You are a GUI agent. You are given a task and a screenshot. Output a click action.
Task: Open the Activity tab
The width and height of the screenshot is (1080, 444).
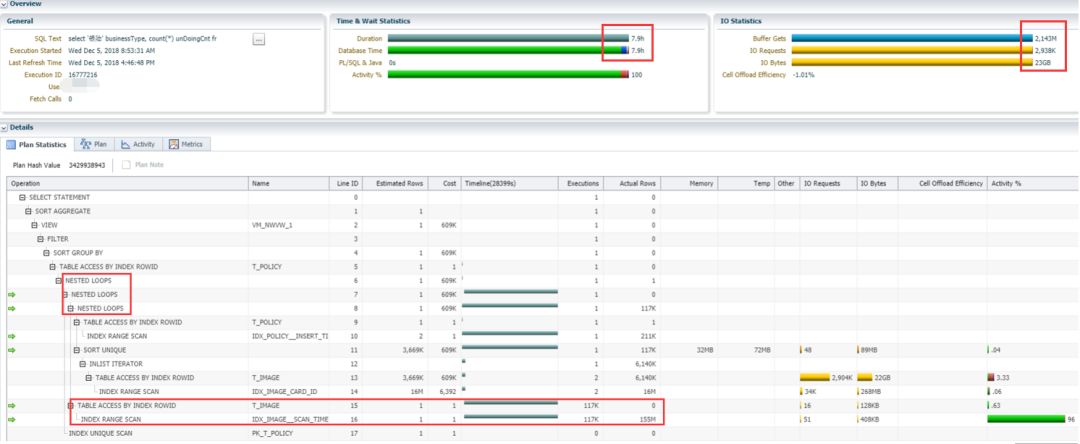(138, 145)
